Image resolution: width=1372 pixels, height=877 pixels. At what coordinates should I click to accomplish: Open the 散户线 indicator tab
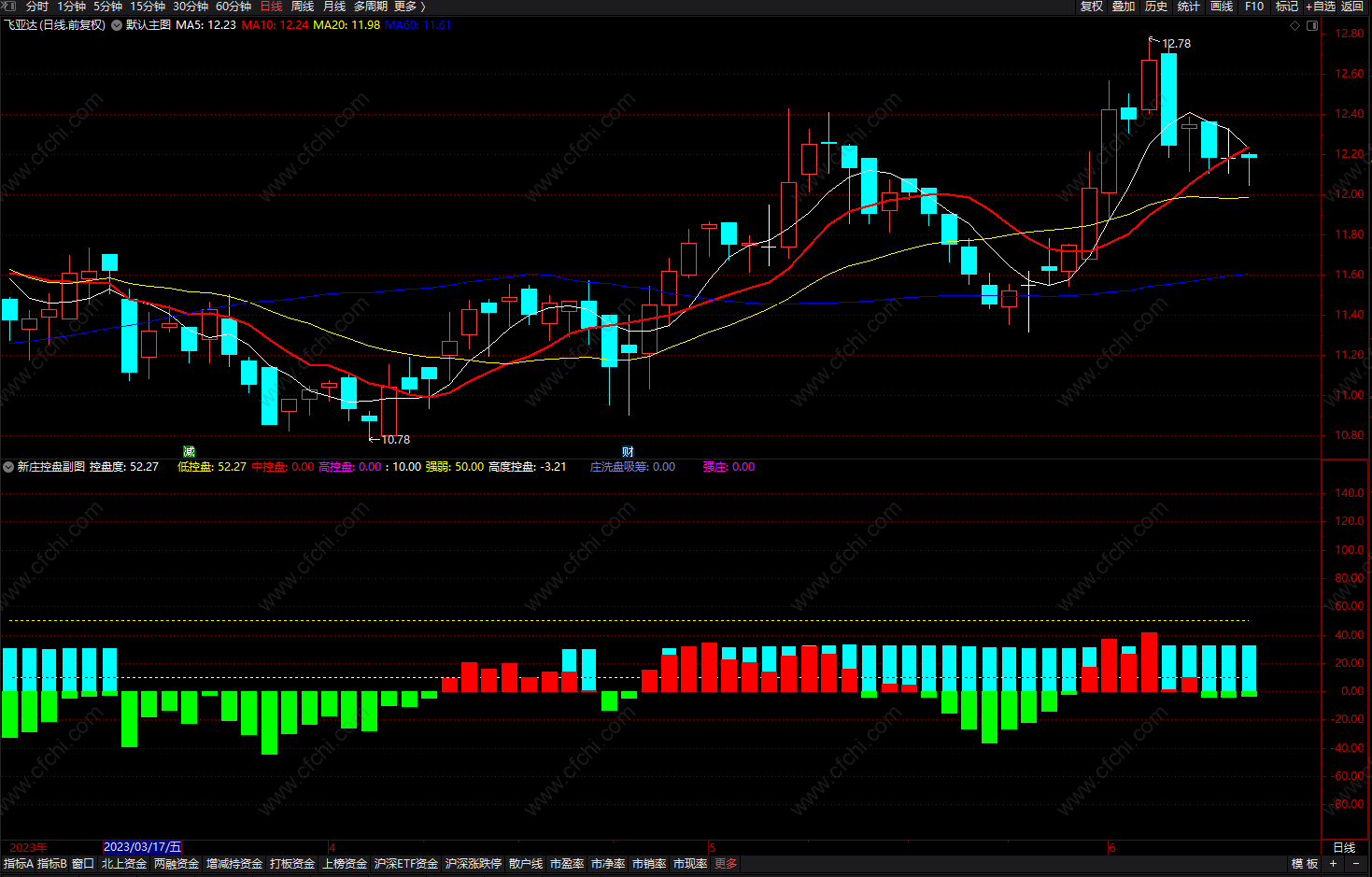[x=526, y=864]
